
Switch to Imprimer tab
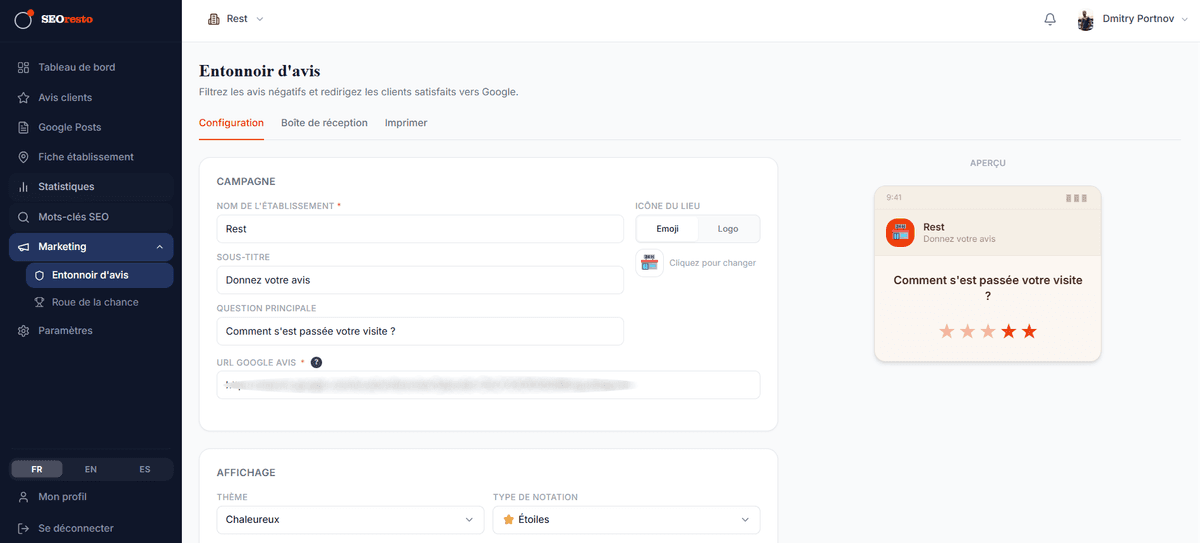(x=406, y=123)
